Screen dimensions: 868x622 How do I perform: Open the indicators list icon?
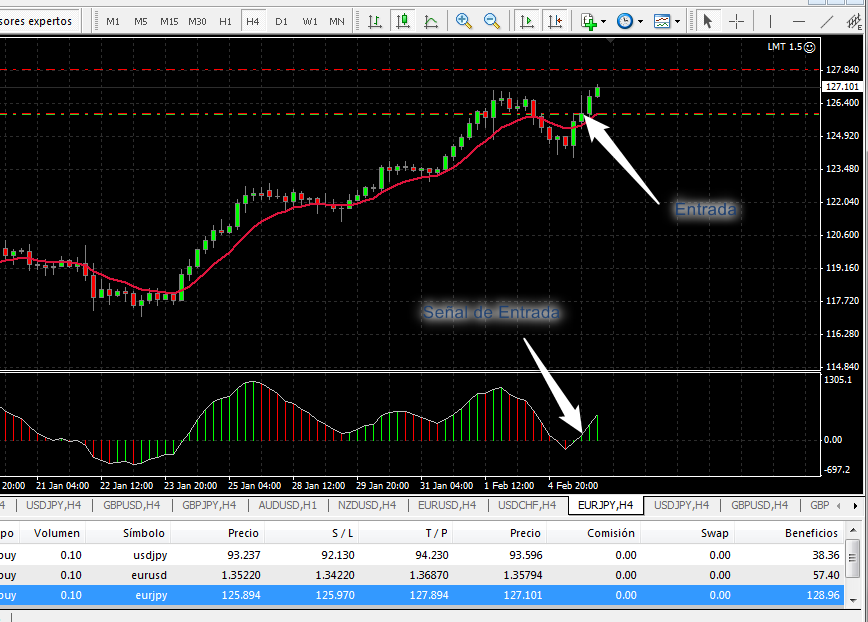(x=588, y=22)
